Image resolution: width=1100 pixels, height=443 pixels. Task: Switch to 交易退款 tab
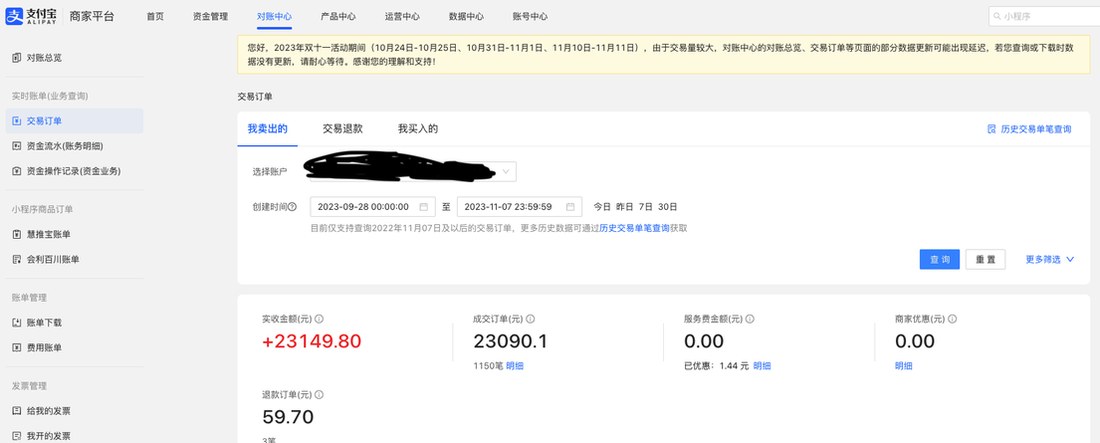tap(342, 129)
